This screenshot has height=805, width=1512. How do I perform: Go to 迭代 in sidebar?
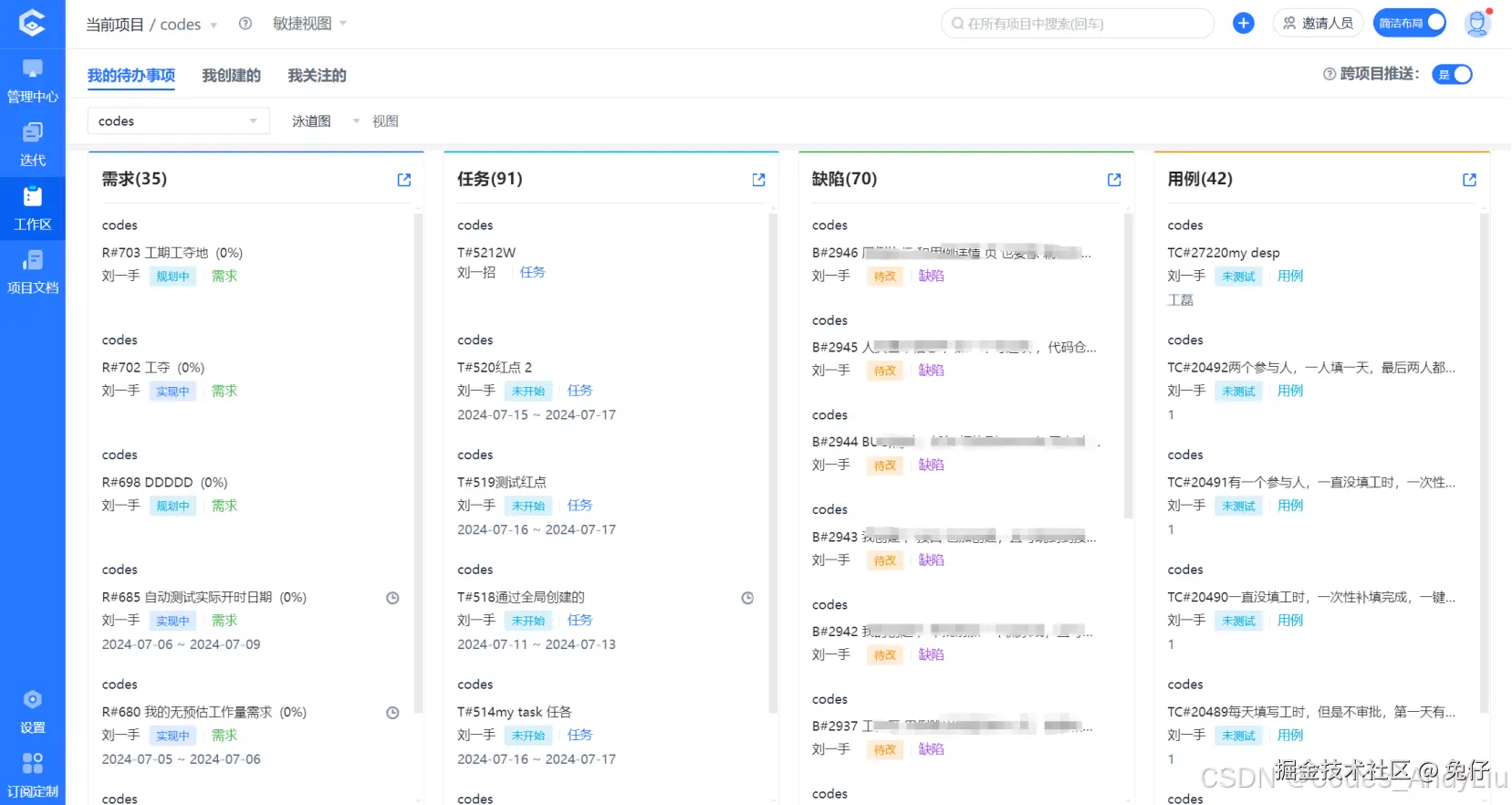point(33,144)
